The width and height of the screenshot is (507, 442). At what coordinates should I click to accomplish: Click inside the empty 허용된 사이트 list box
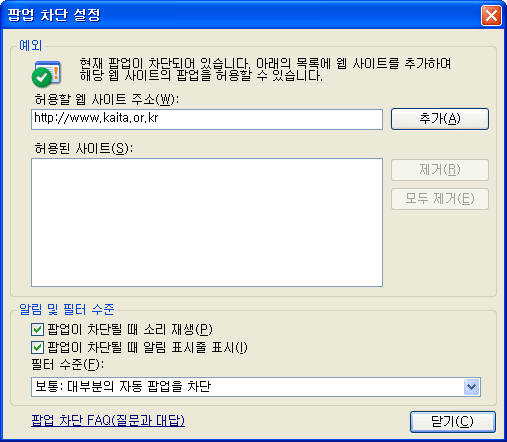coord(207,222)
